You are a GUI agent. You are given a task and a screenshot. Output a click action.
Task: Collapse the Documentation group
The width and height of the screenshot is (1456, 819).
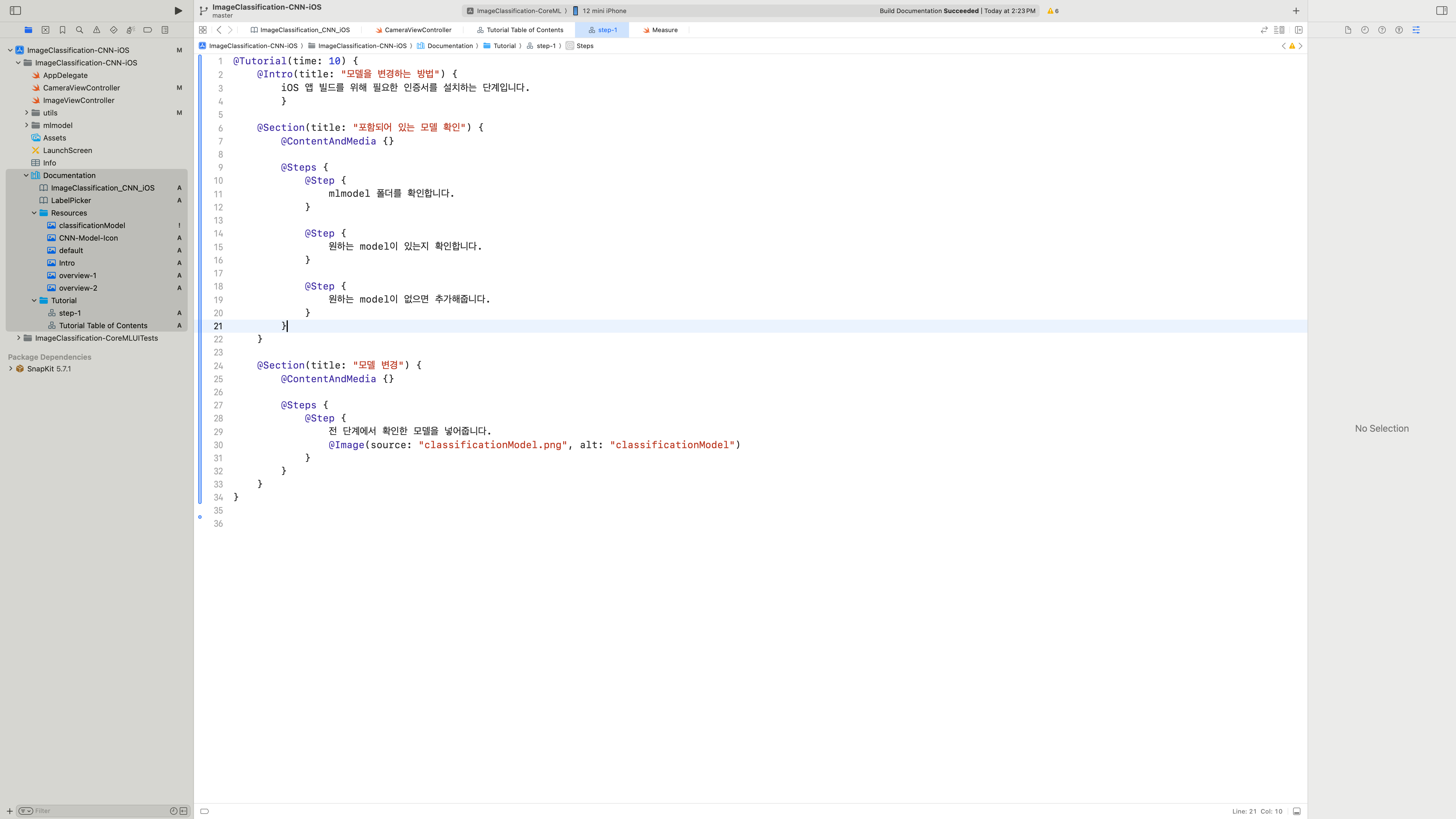click(26, 175)
